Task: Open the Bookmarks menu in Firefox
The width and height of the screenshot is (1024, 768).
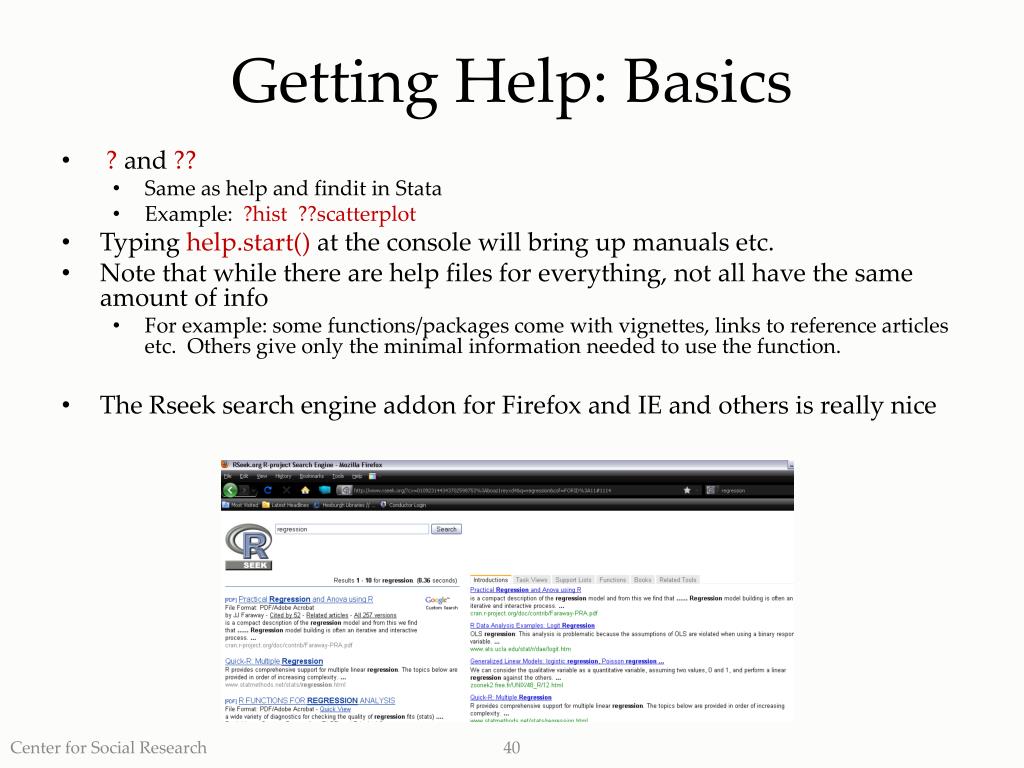Action: point(312,477)
